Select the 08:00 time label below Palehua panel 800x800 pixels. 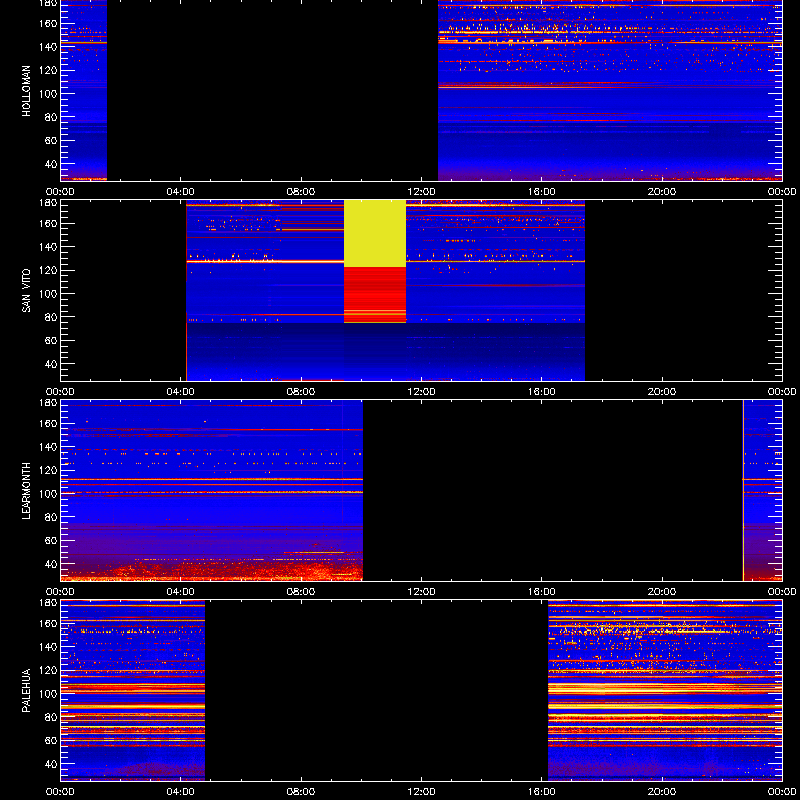(x=301, y=792)
